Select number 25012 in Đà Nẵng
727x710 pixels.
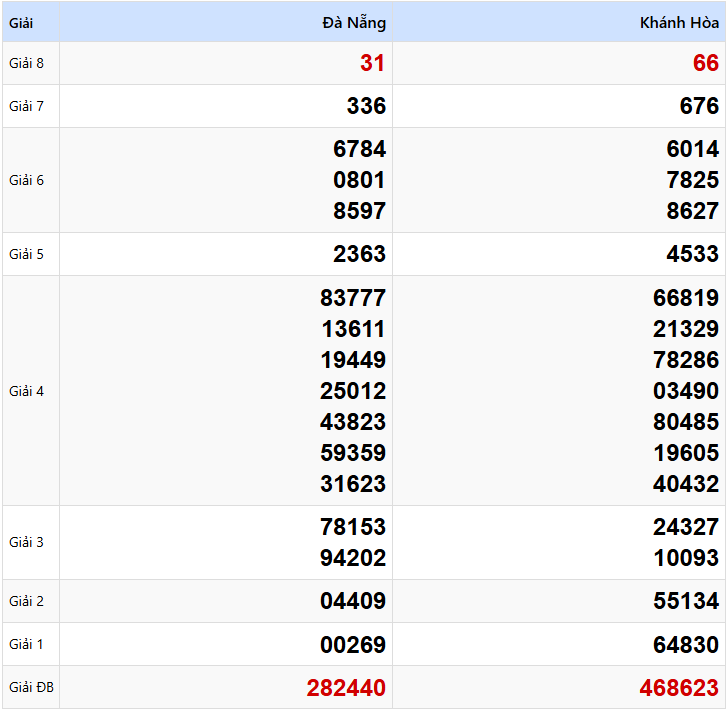(x=353, y=391)
